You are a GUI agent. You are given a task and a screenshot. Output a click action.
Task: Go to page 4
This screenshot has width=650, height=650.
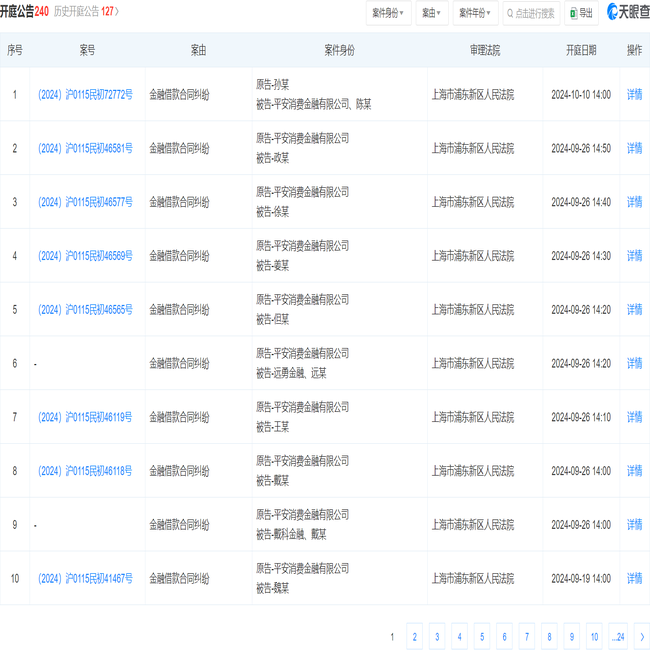click(x=459, y=636)
